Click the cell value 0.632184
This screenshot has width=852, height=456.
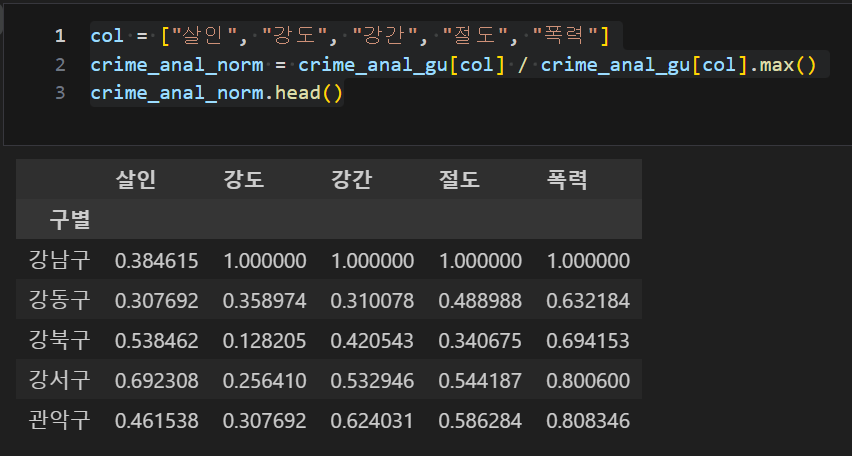pyautogui.click(x=588, y=301)
